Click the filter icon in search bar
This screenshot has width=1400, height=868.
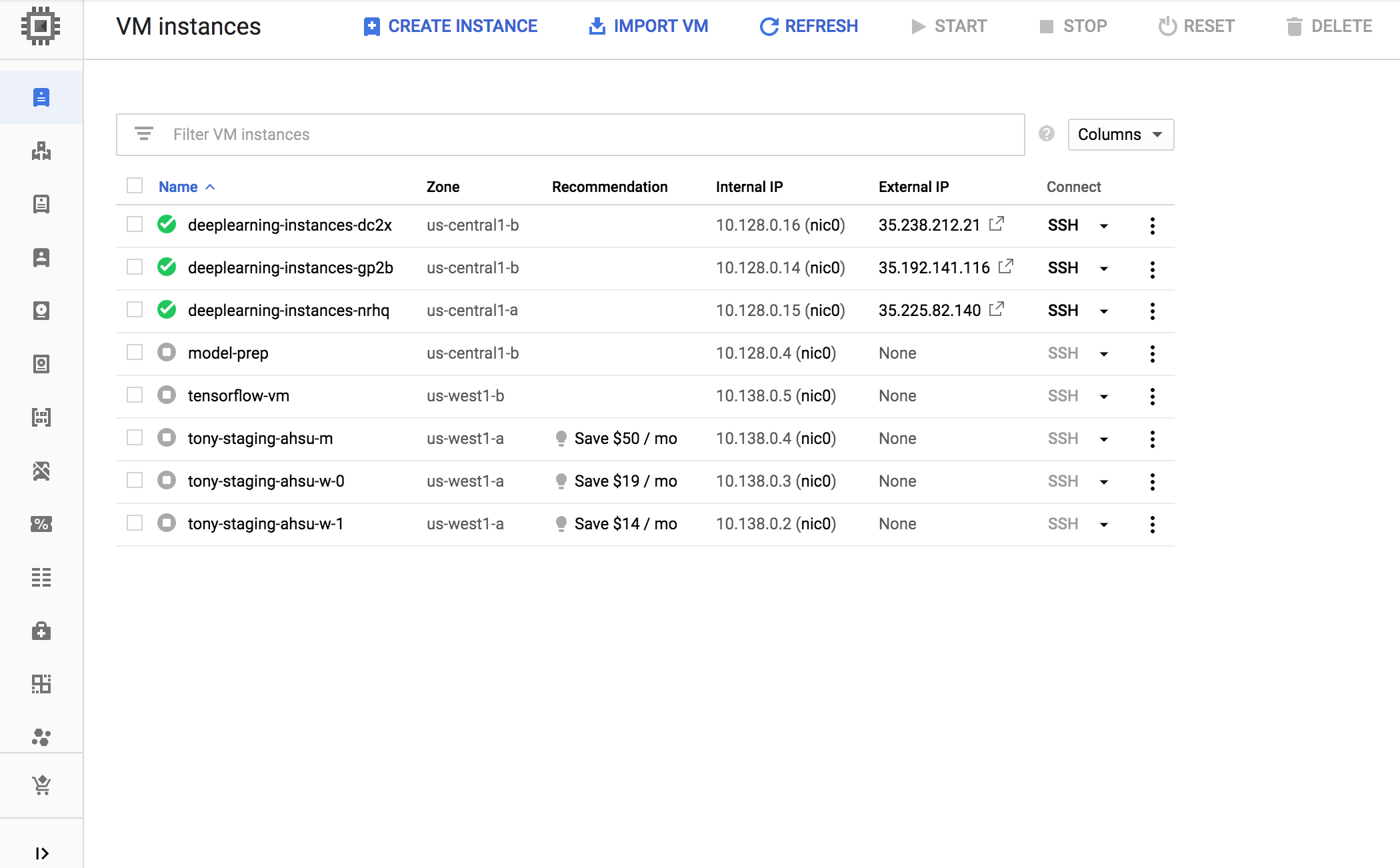pyautogui.click(x=144, y=133)
